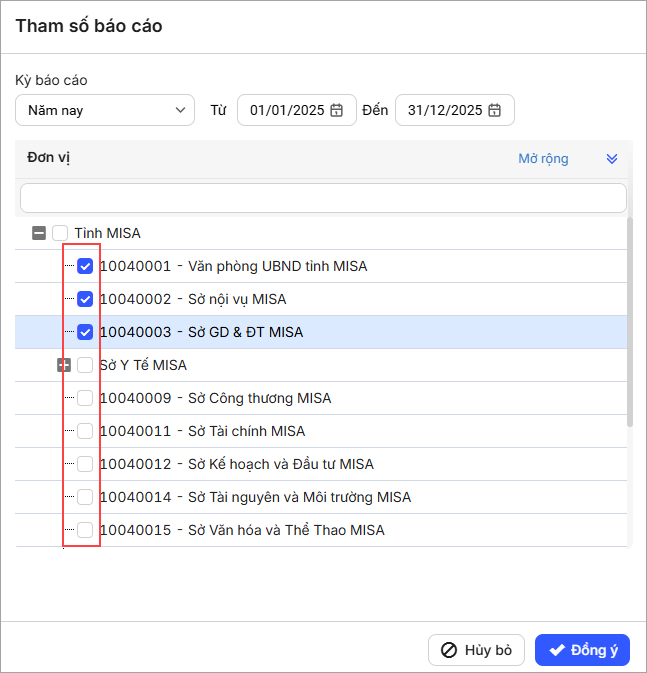
Task: Click the Từ start date field
Action: 287,111
